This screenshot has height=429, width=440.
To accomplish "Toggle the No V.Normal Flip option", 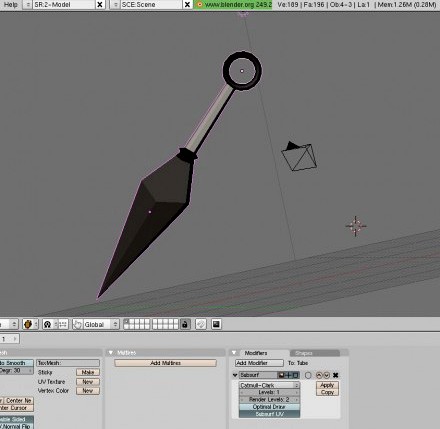I will coord(16,426).
